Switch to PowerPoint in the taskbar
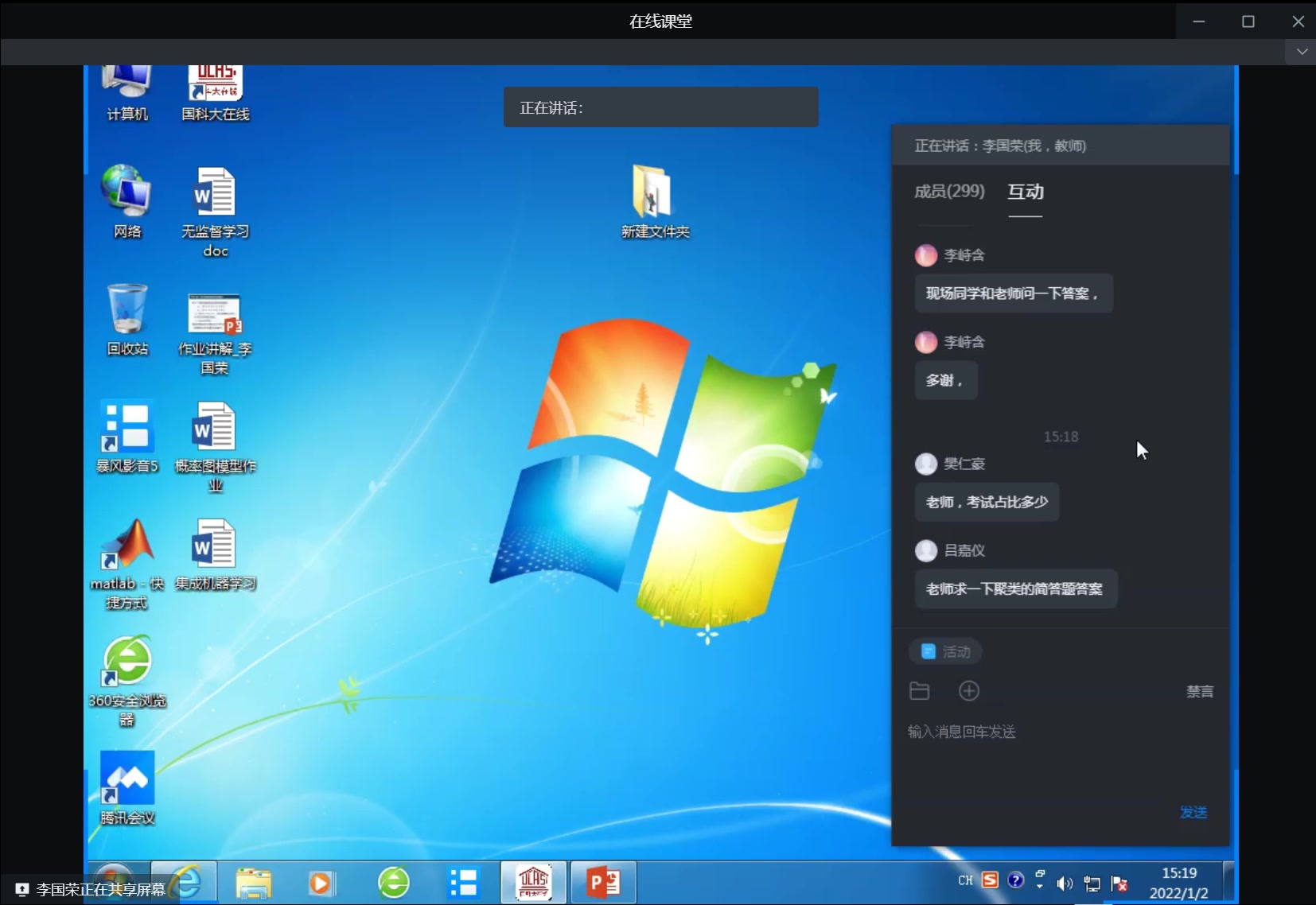The width and height of the screenshot is (1316, 905). coord(603,882)
